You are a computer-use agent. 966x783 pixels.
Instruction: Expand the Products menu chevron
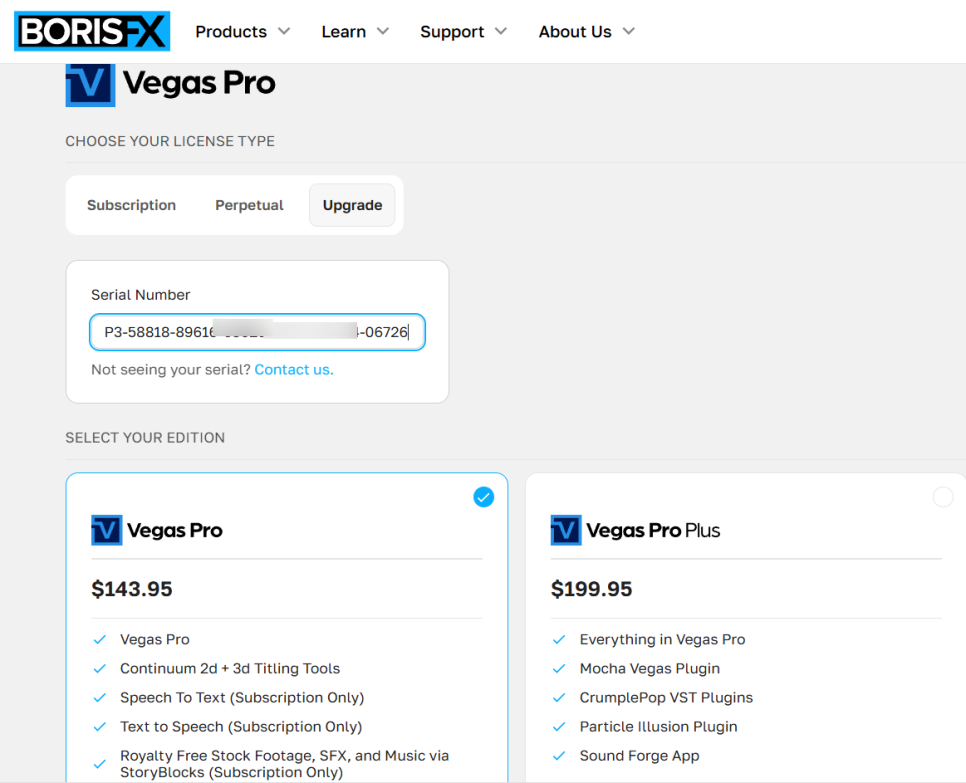pyautogui.click(x=284, y=31)
